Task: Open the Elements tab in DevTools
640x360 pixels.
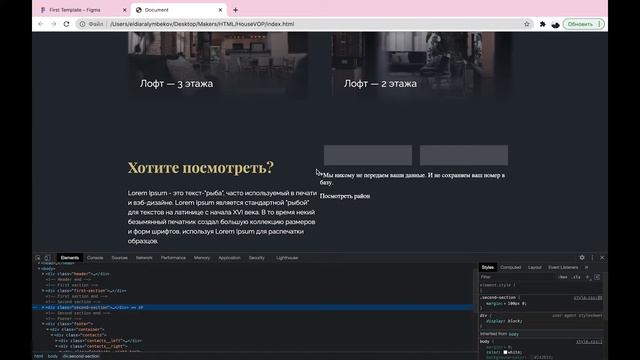Action: (70, 258)
